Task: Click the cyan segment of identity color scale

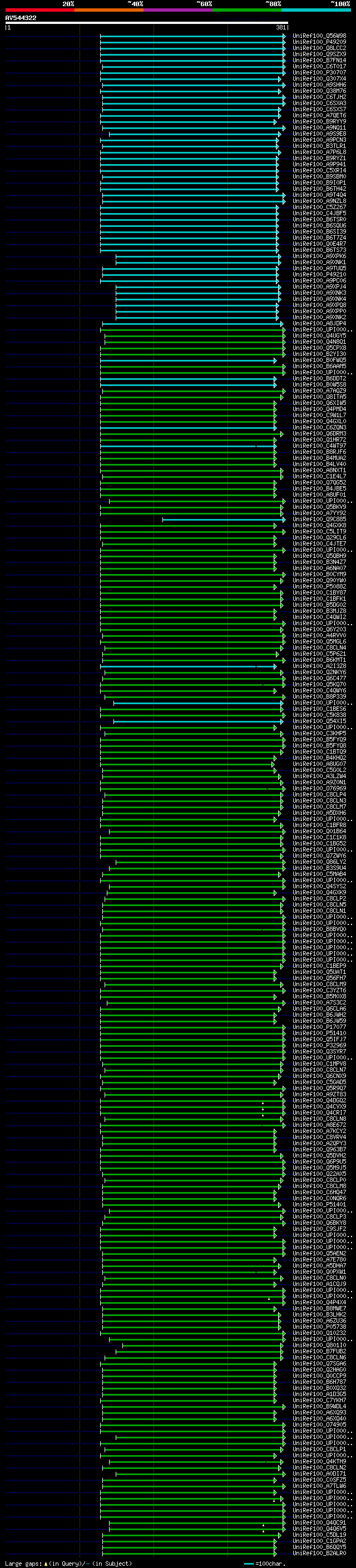Action: coord(316,10)
